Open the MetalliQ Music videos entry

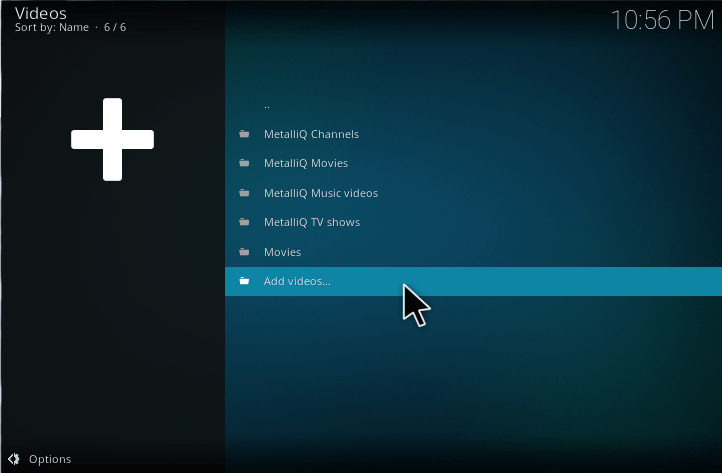point(473,193)
